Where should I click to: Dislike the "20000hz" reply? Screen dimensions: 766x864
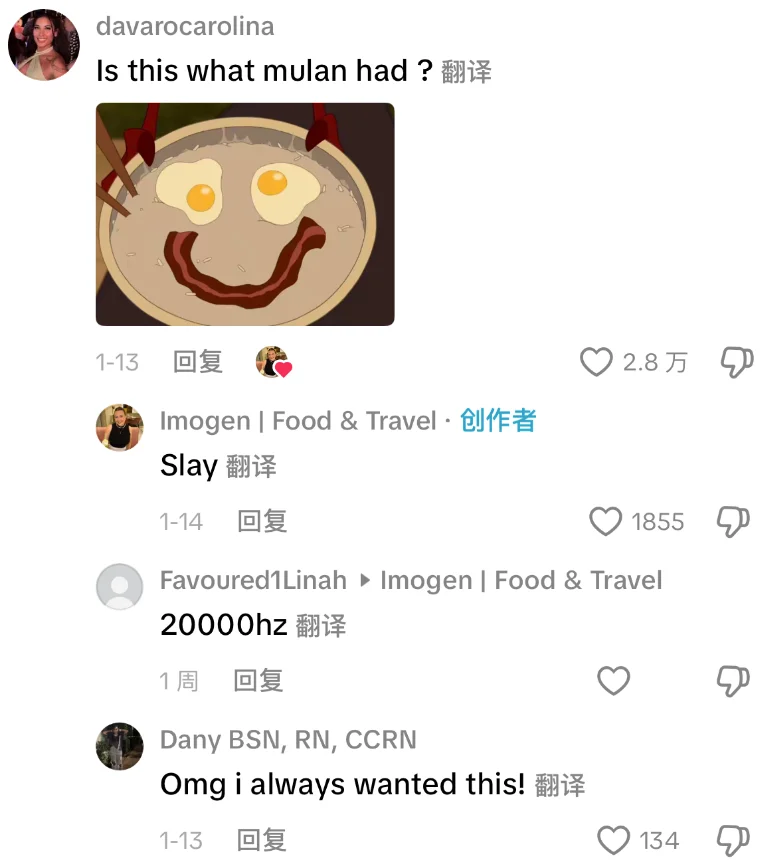pos(733,681)
